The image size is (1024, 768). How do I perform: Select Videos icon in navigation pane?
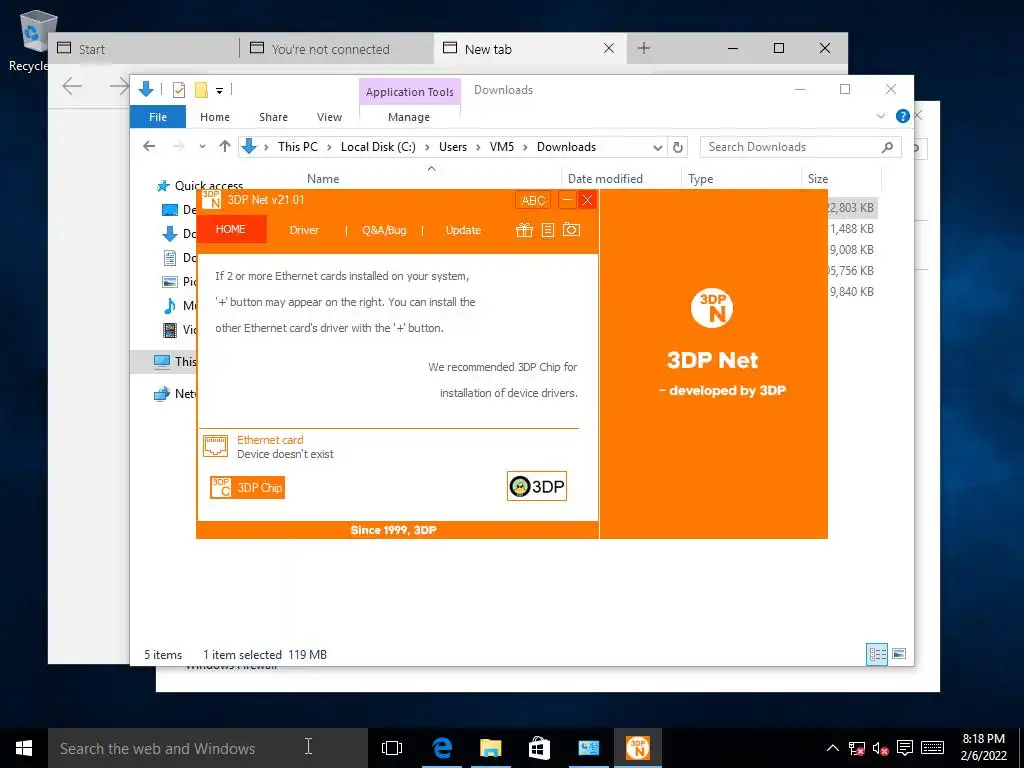(170, 330)
